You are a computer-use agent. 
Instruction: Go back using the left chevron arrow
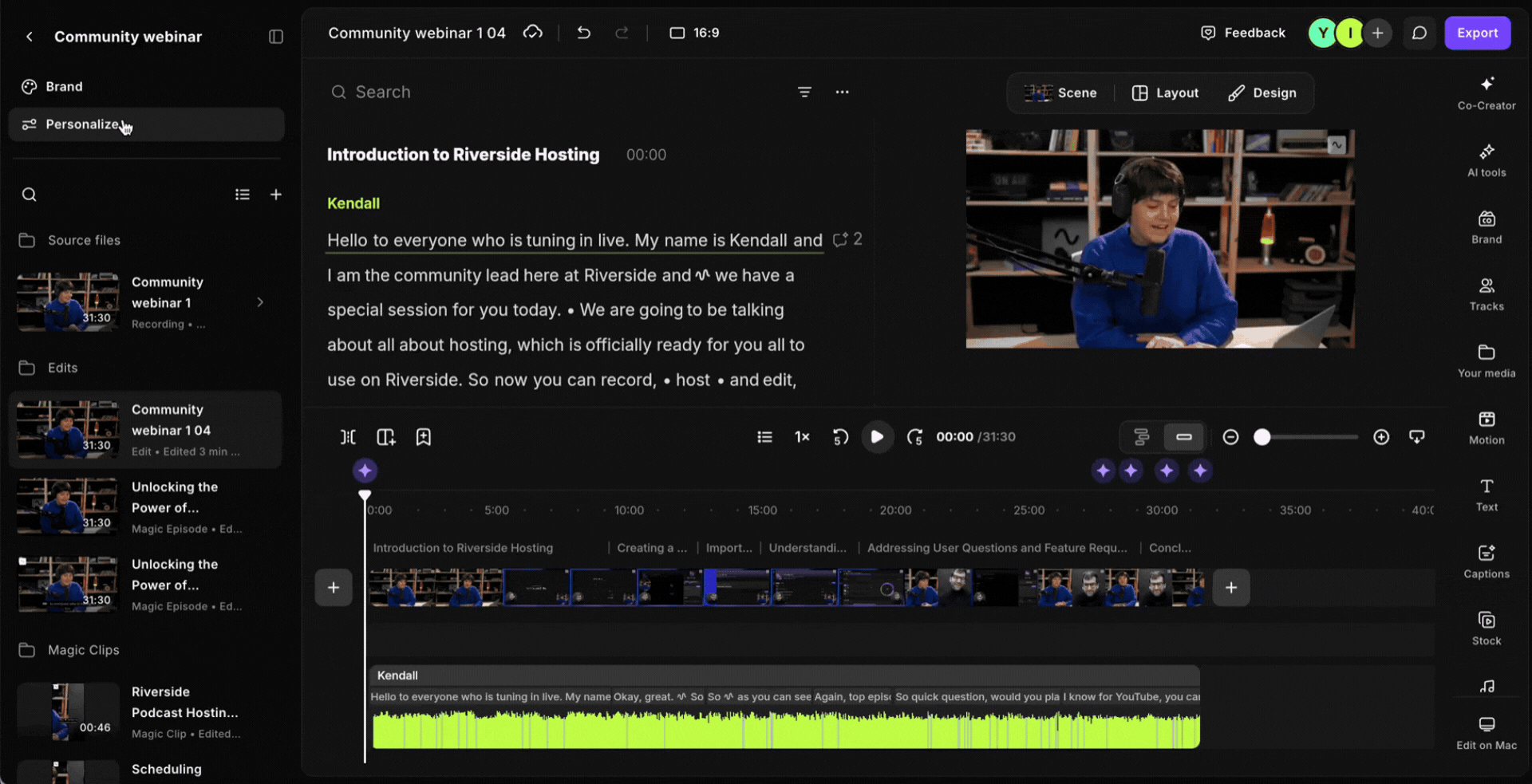tap(30, 37)
